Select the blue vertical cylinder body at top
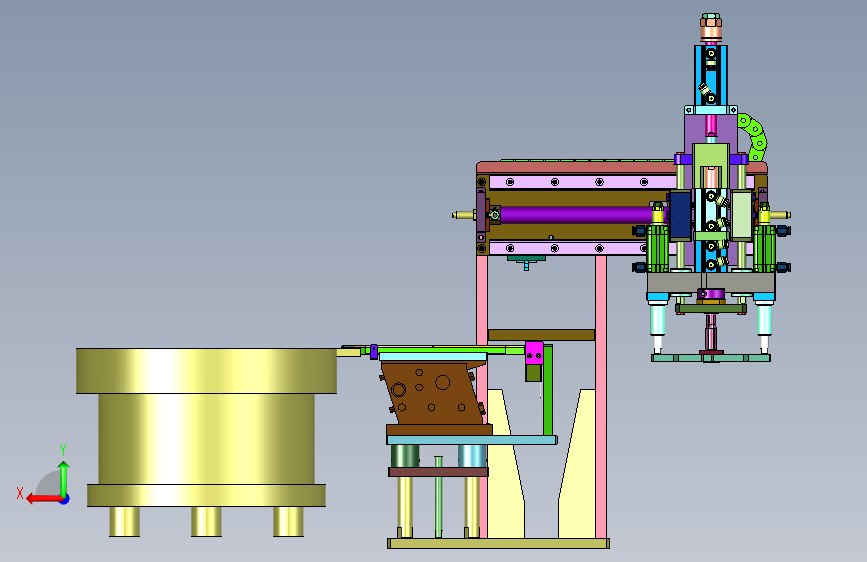The width and height of the screenshot is (867, 562). 711,76
